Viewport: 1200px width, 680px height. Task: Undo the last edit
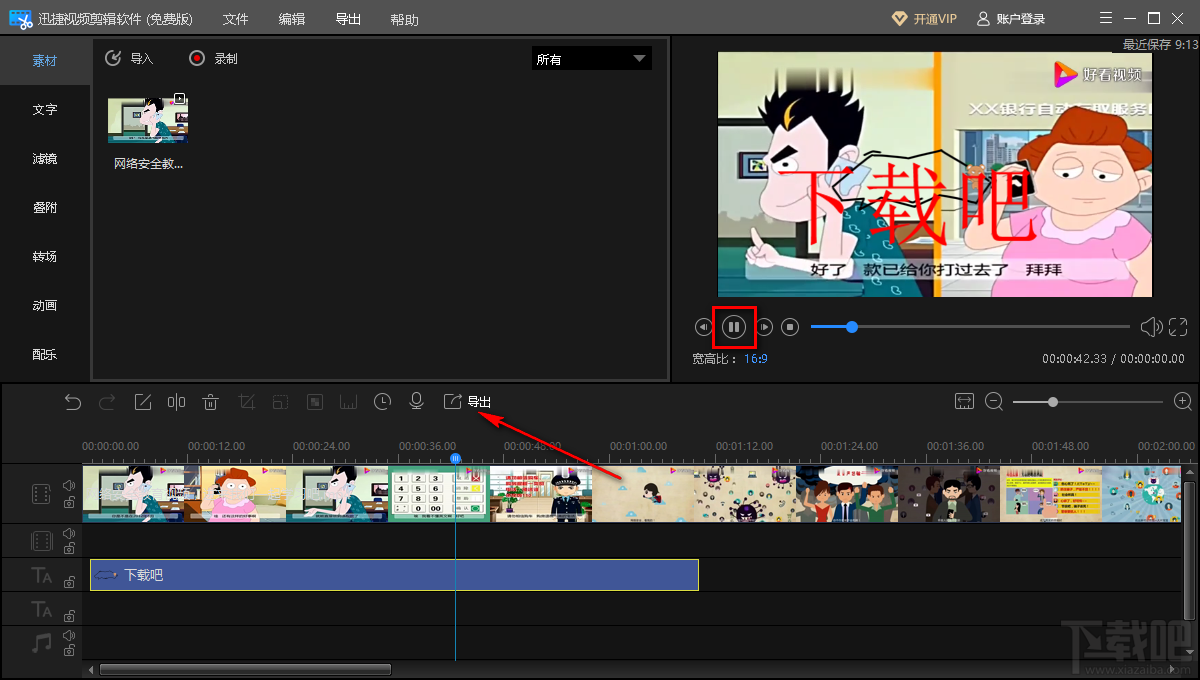click(73, 402)
